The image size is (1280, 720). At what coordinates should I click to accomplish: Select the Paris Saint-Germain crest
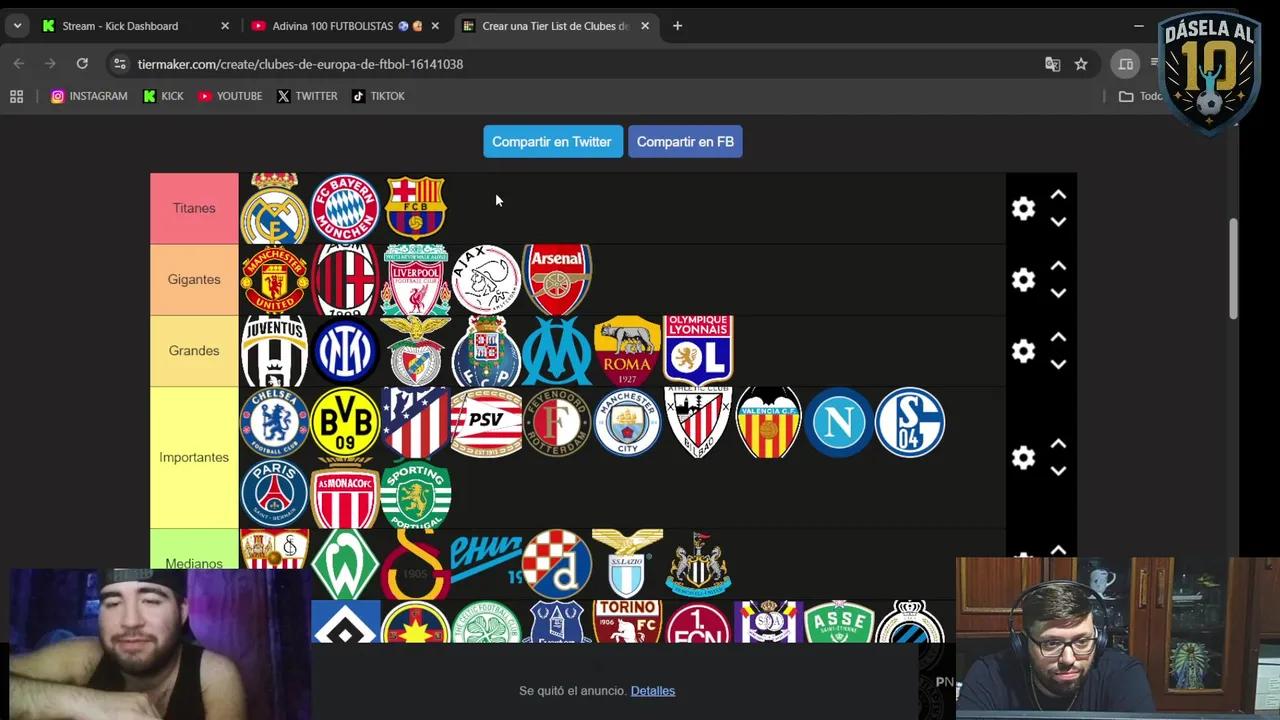[x=274, y=493]
